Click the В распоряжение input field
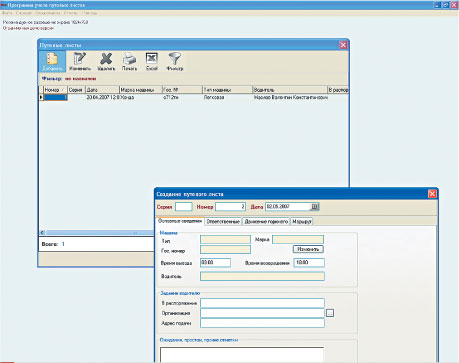Viewport: 459px width, 363px height. 262,303
